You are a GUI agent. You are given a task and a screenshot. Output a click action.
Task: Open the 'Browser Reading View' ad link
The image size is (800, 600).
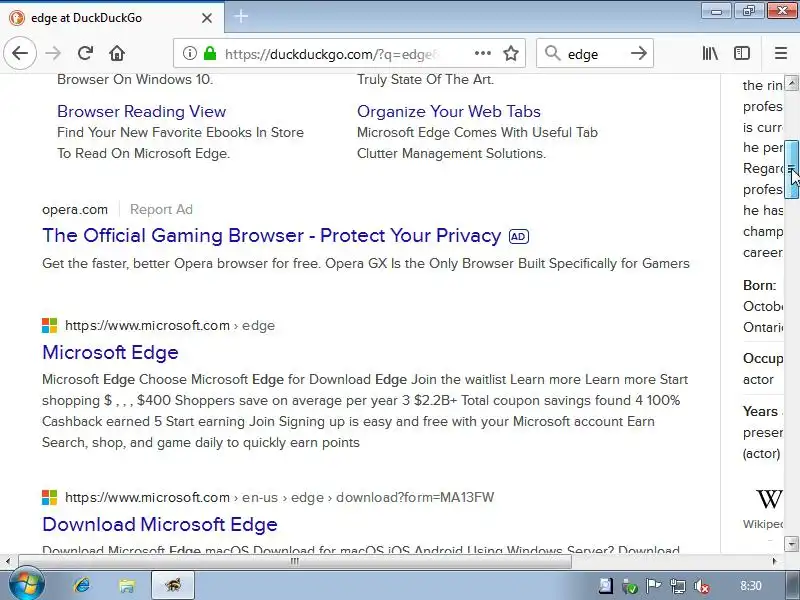(x=141, y=111)
